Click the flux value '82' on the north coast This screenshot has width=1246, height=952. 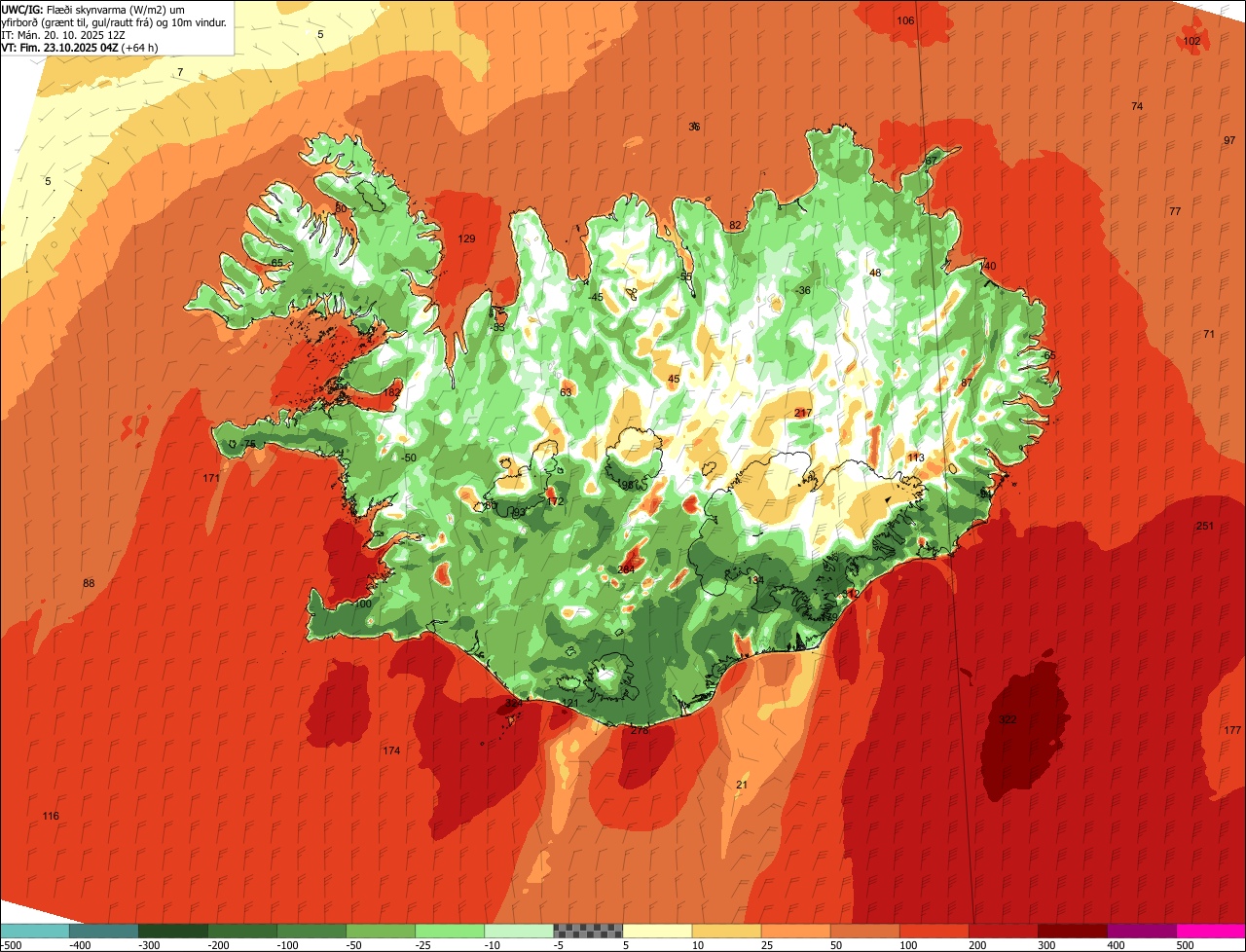click(735, 225)
